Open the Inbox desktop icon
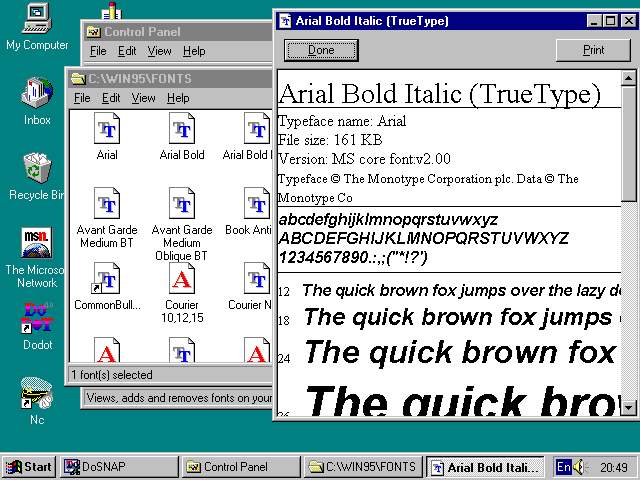The width and height of the screenshot is (640, 480). (x=37, y=94)
